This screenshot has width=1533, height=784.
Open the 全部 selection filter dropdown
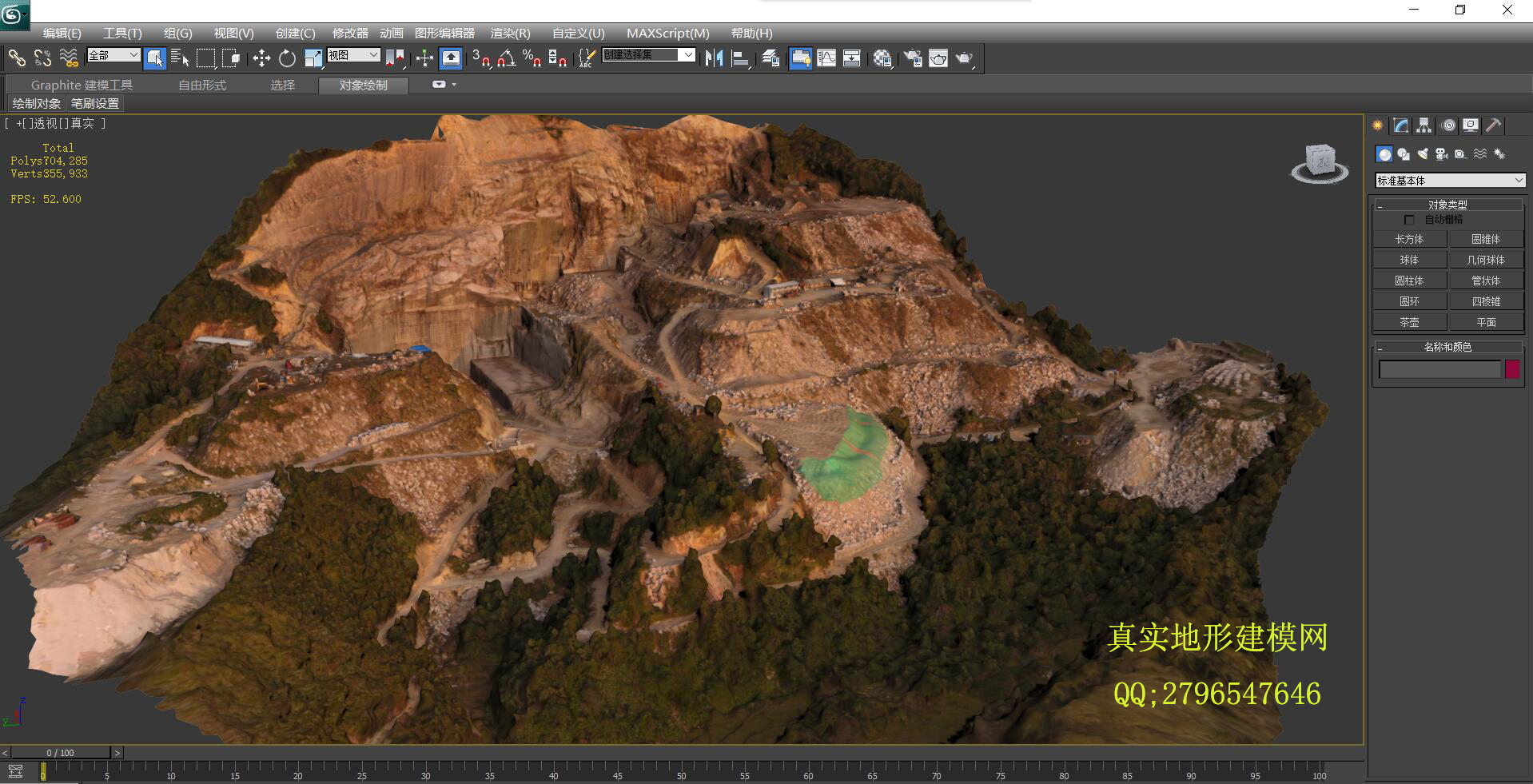113,55
